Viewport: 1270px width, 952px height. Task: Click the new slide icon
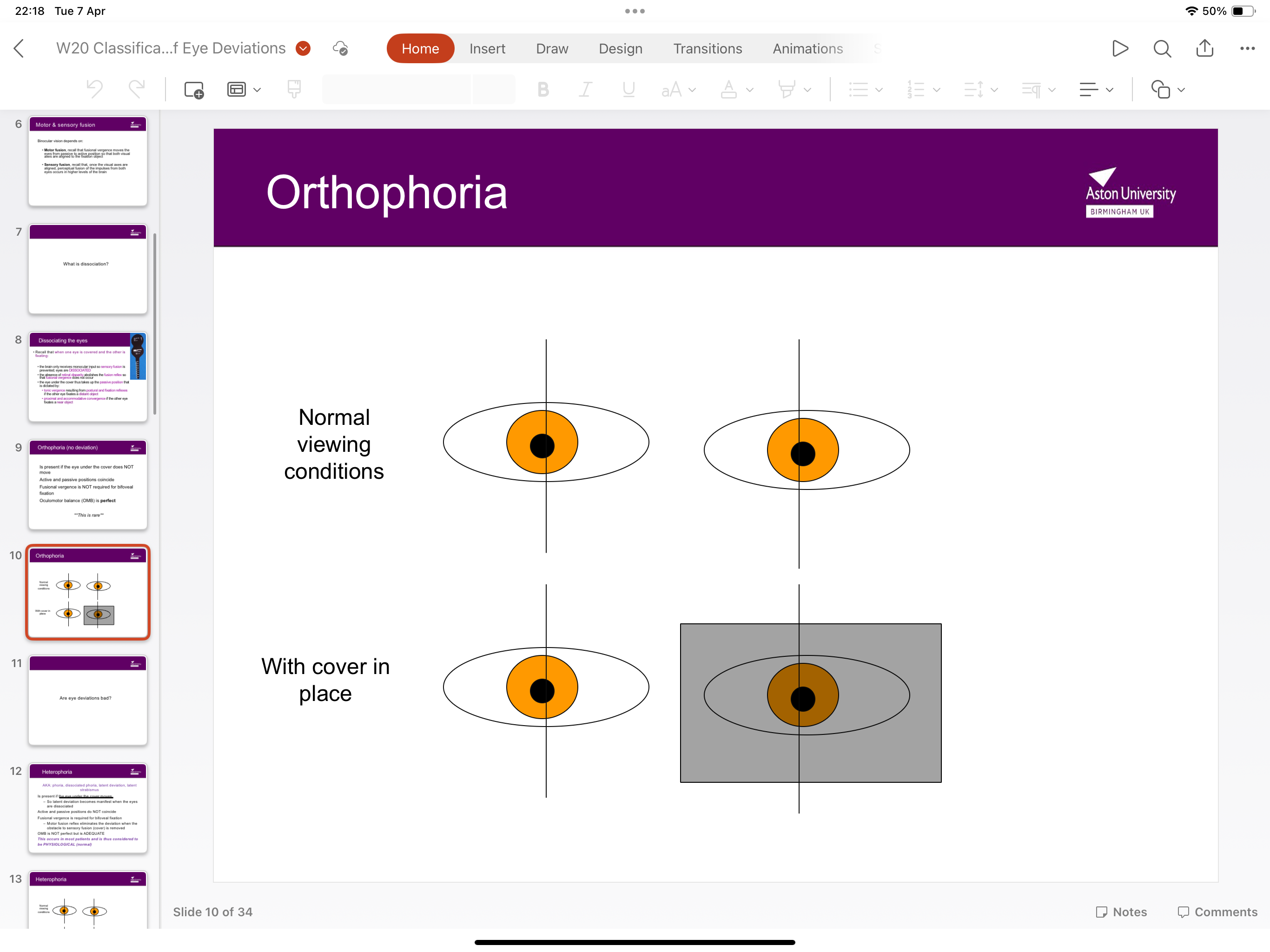point(193,90)
